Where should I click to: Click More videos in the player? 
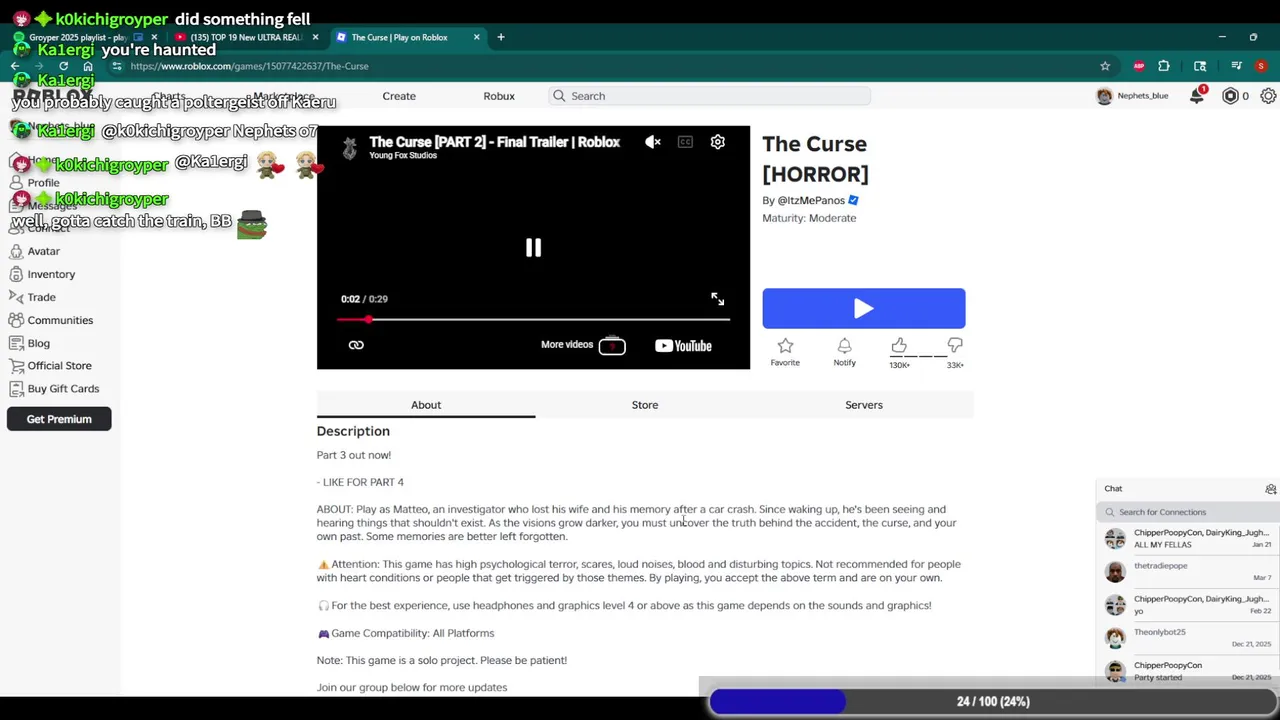point(583,345)
